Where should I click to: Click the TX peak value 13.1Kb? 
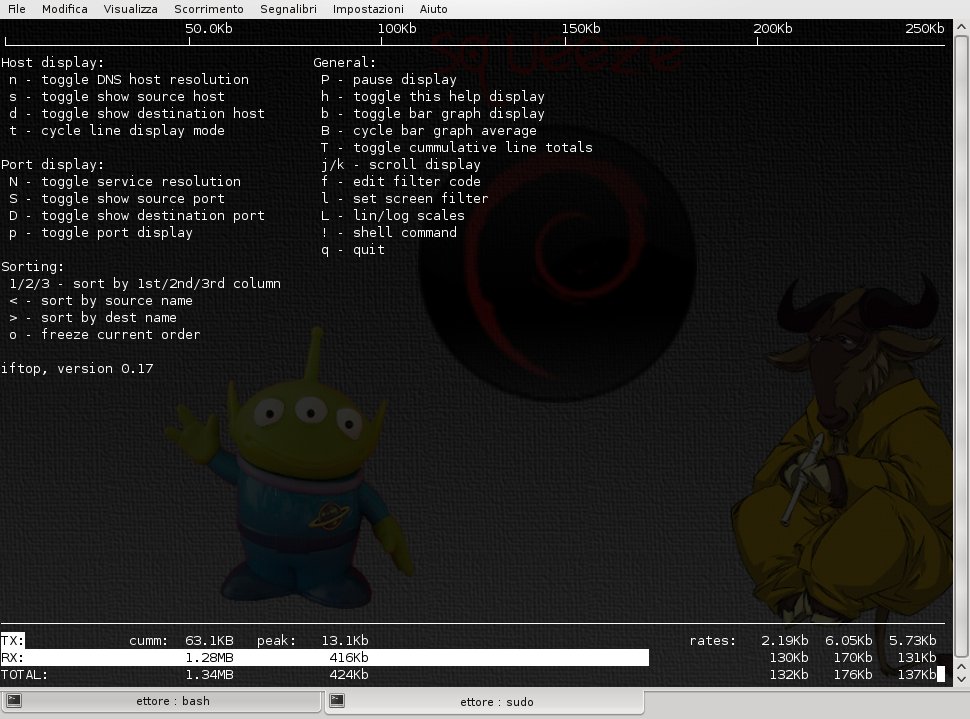[x=345, y=640]
